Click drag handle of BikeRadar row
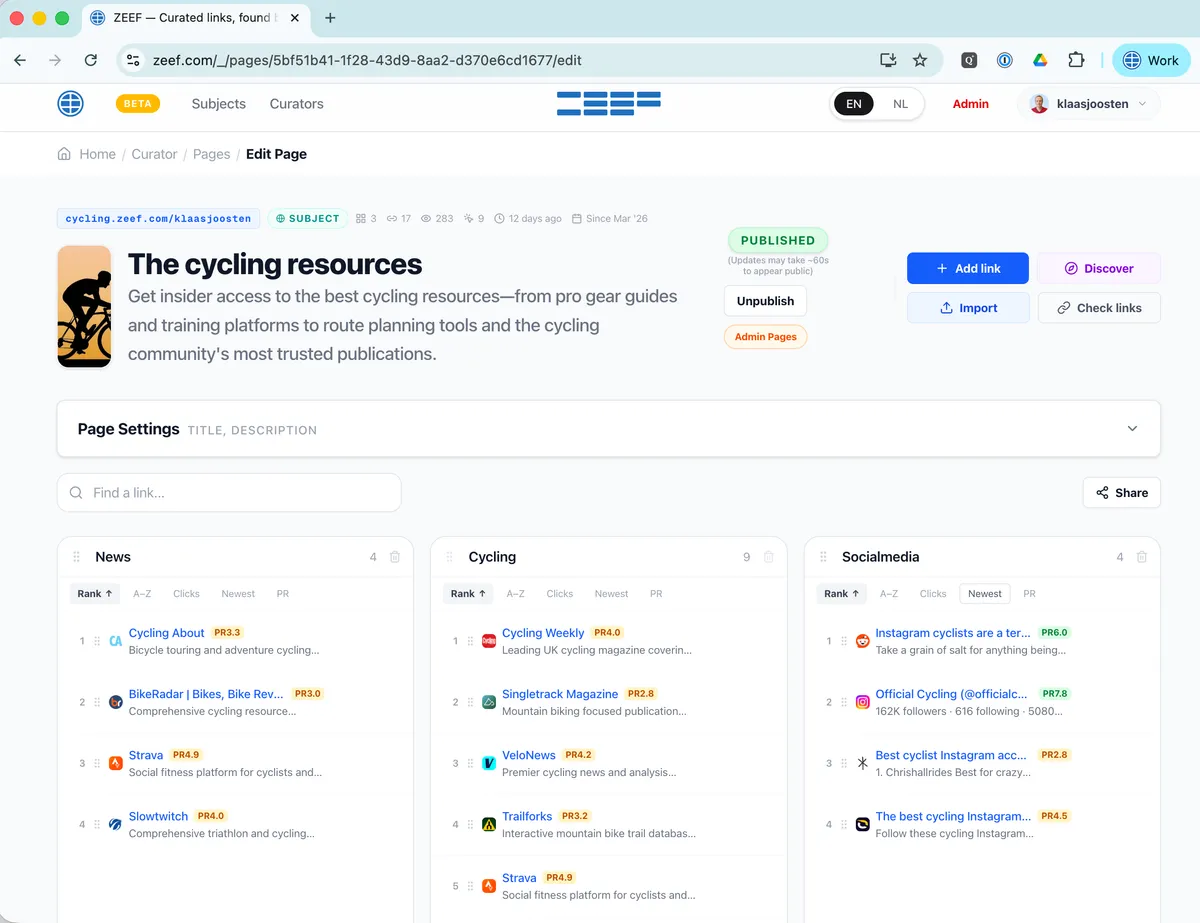1200x923 pixels. coord(97,702)
